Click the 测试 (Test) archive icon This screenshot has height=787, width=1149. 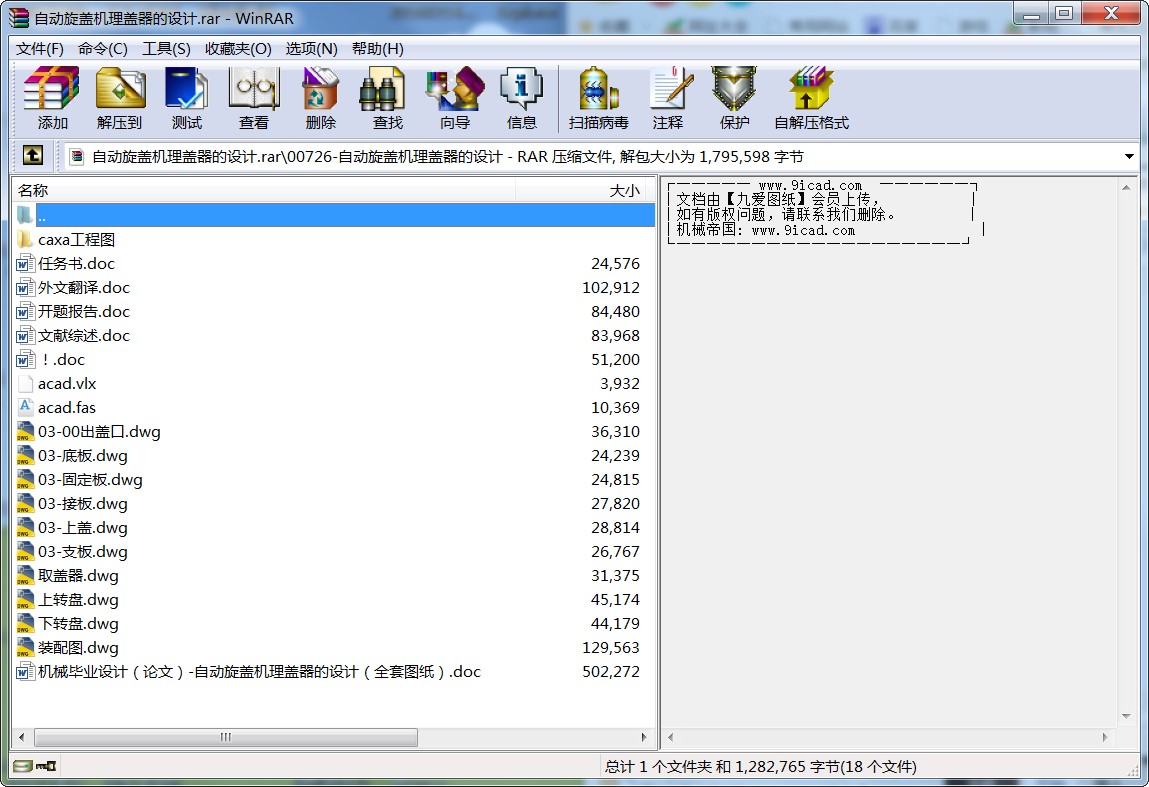click(186, 97)
